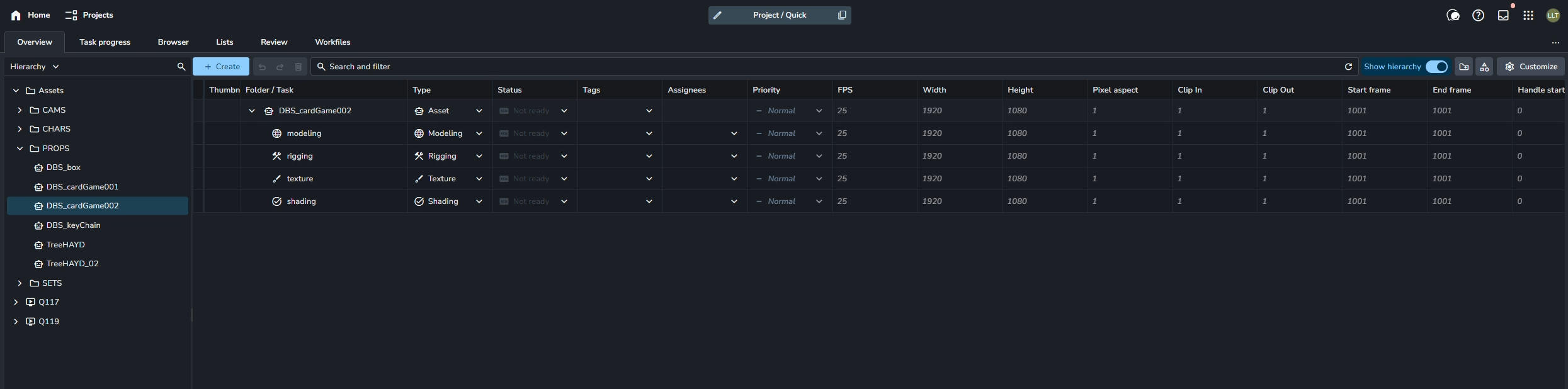Switch to the Workfiles tab
Image resolution: width=1568 pixels, height=389 pixels.
coord(332,42)
